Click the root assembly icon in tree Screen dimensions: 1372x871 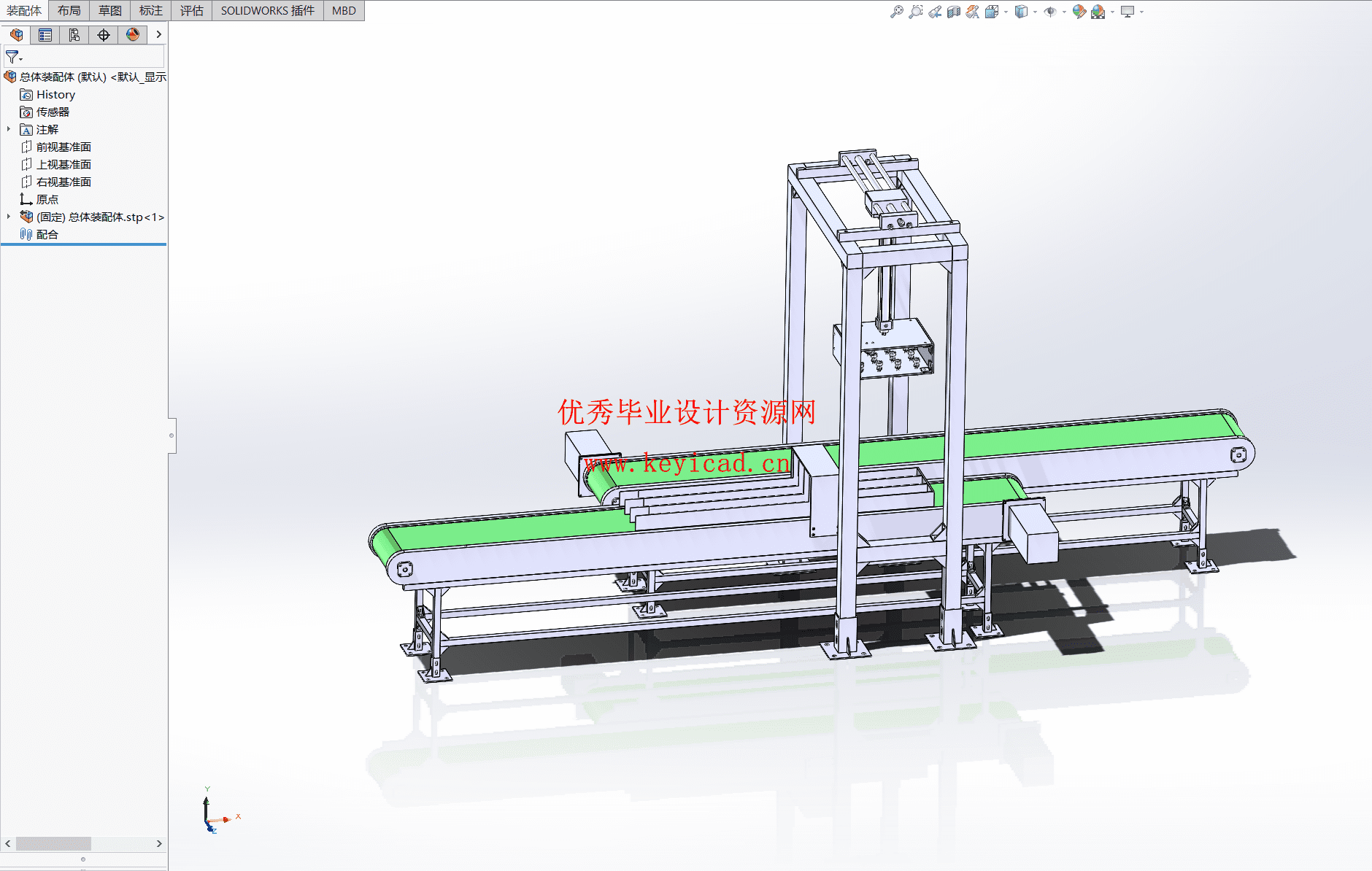[x=10, y=77]
